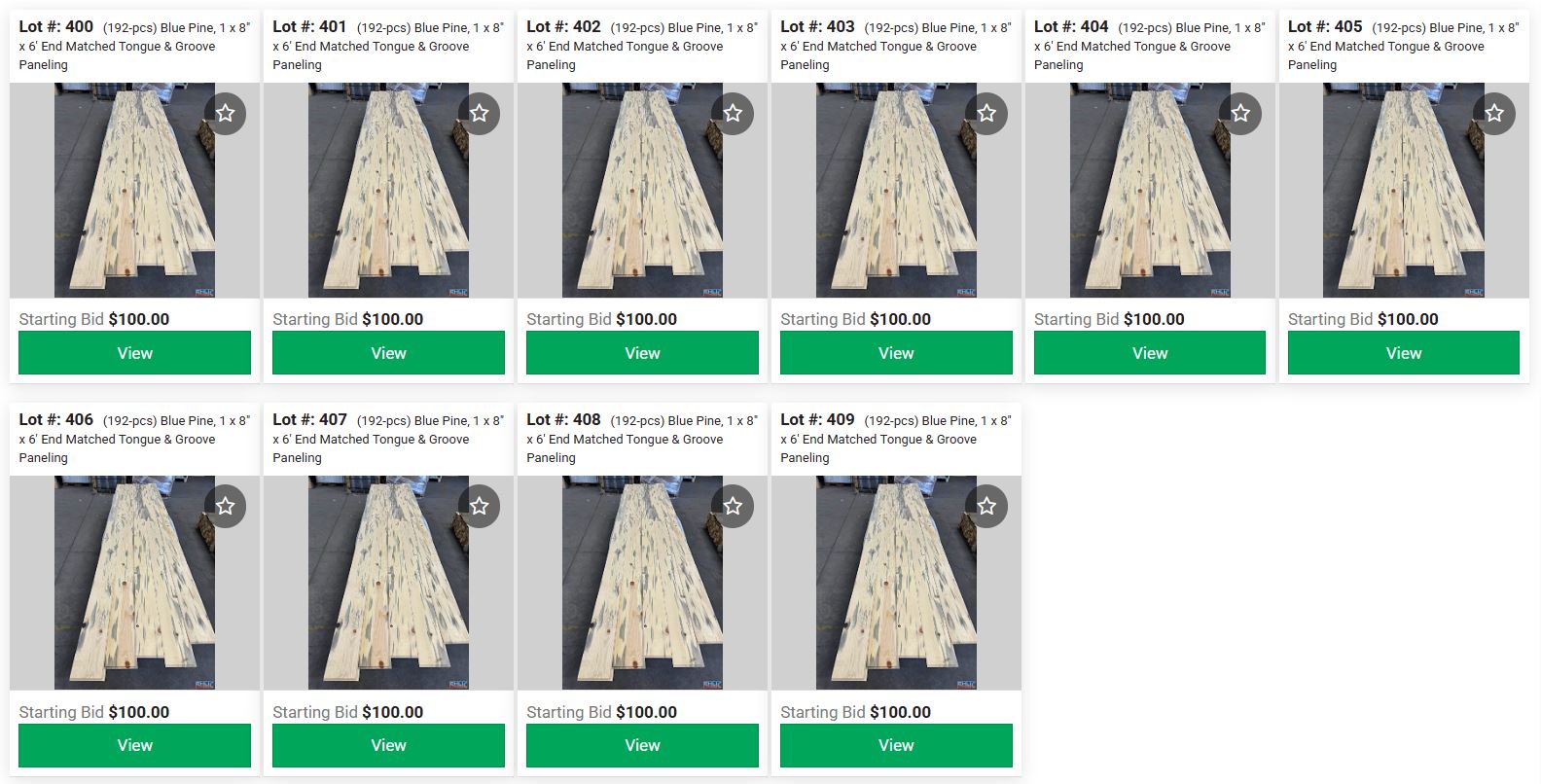Open Lot 400 with the View button

[x=135, y=353]
